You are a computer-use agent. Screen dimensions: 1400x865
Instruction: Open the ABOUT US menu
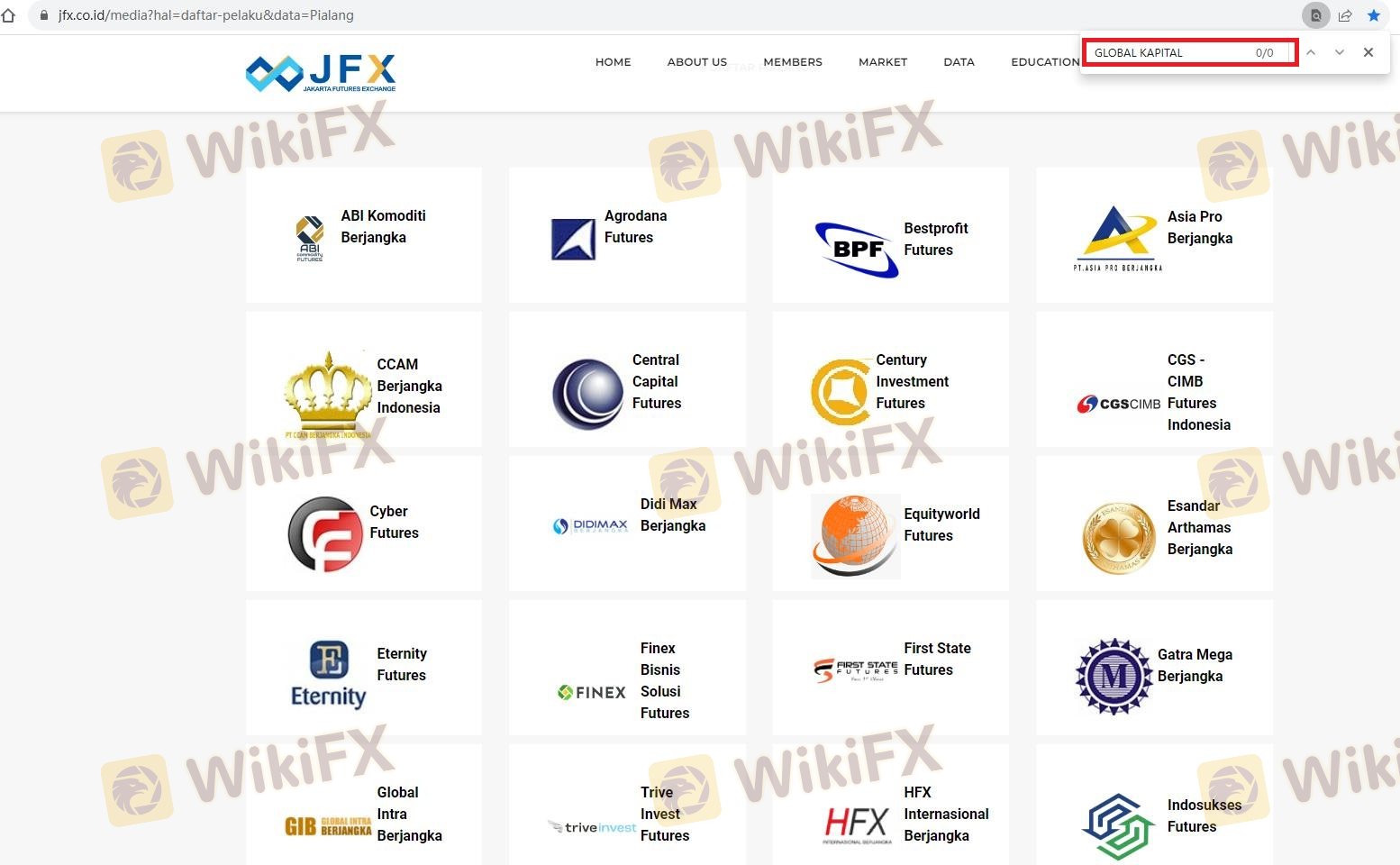coord(696,62)
